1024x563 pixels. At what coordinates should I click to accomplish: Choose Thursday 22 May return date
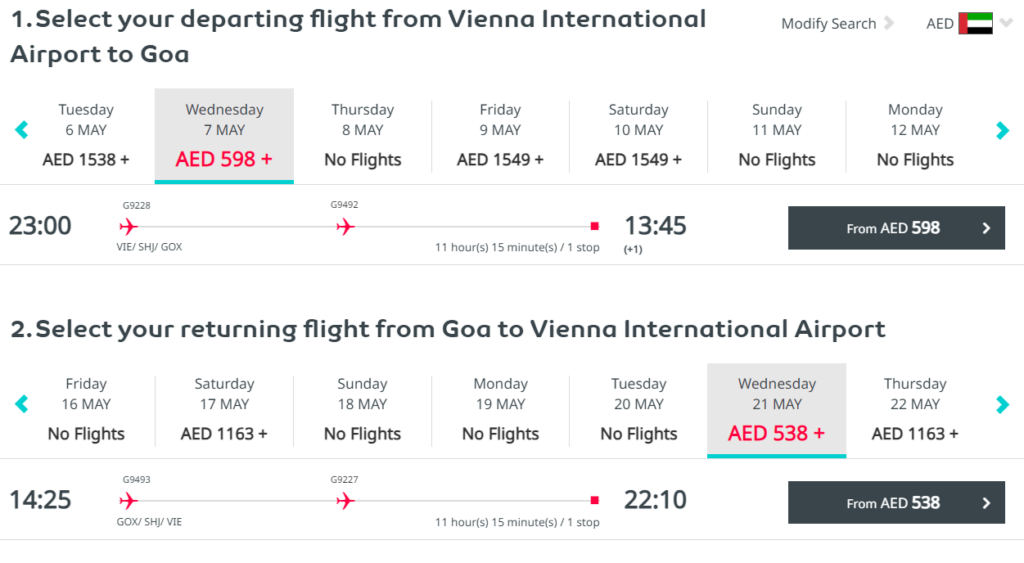click(x=915, y=410)
